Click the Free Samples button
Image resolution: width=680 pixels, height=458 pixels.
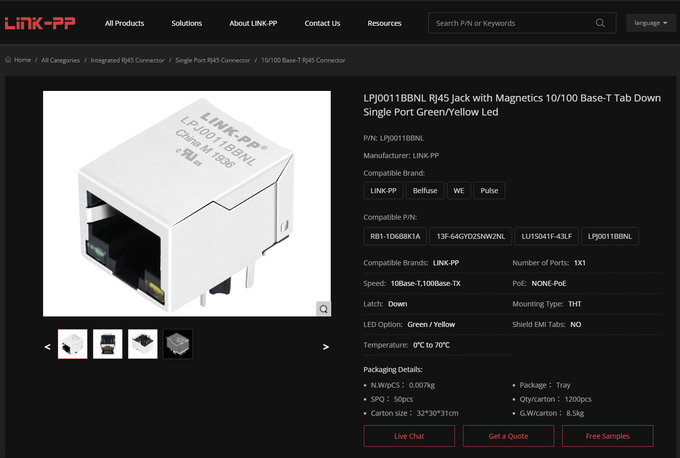tap(608, 436)
